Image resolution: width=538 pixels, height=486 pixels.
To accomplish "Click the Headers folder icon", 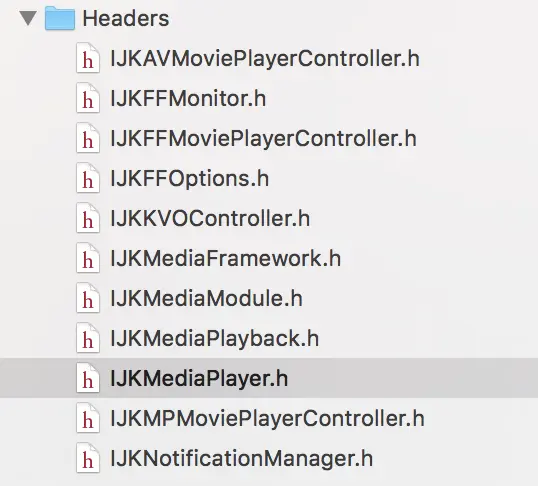I will tap(60, 18).
